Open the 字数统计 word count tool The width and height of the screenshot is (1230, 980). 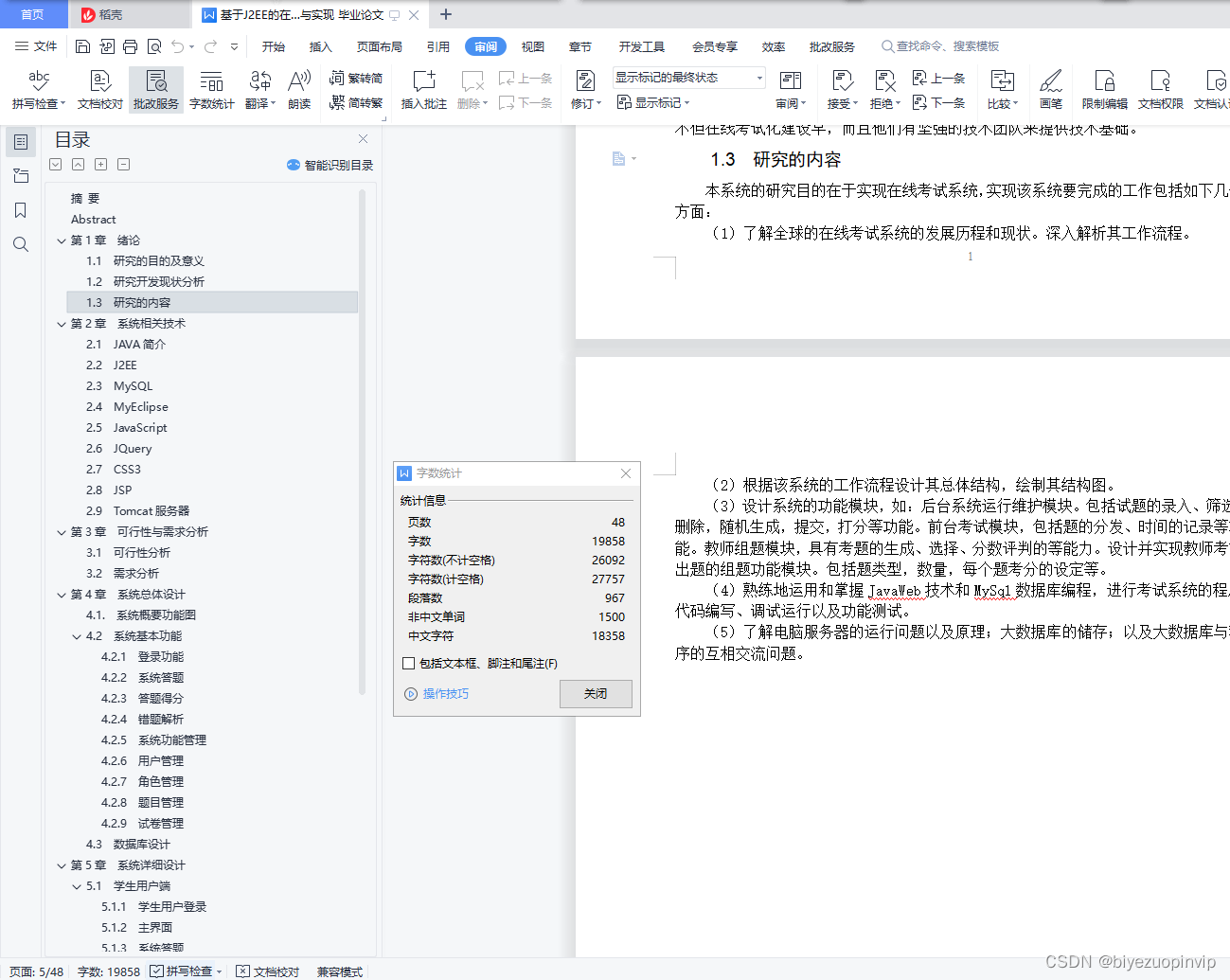(212, 90)
